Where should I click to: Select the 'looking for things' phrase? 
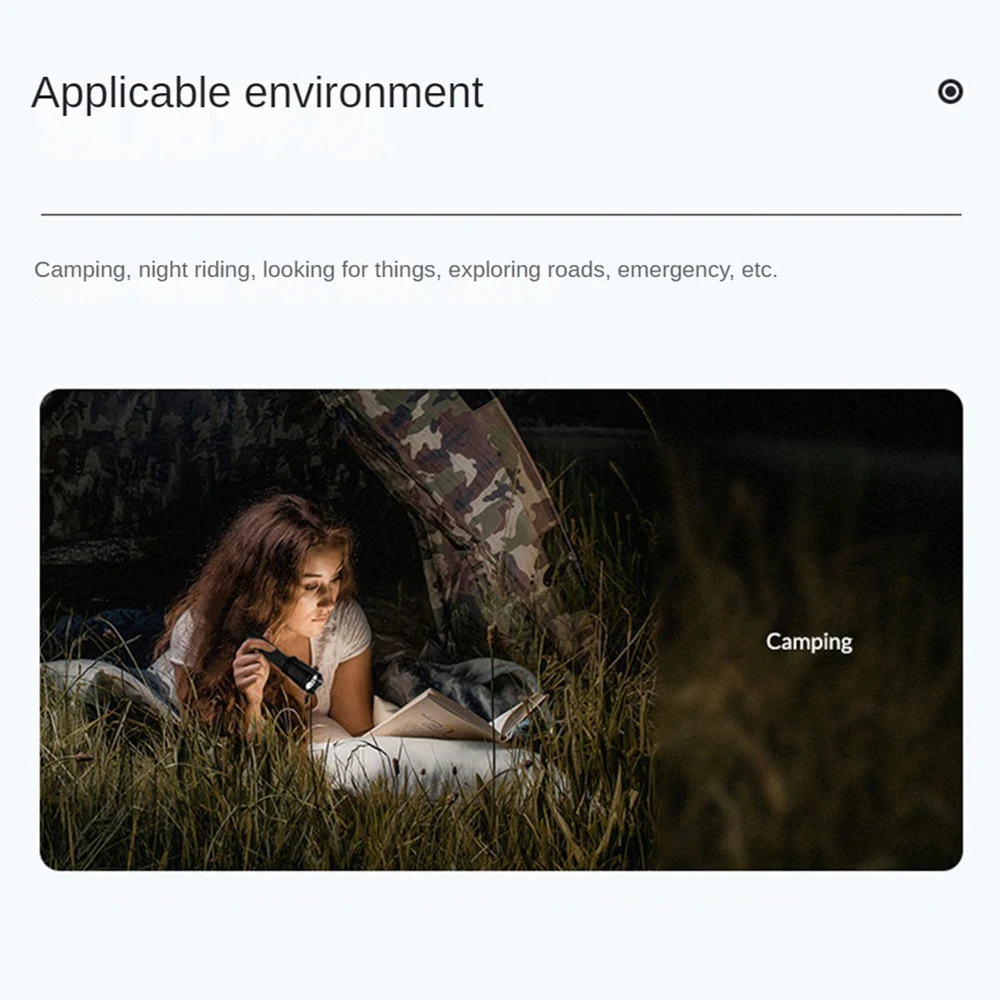351,270
